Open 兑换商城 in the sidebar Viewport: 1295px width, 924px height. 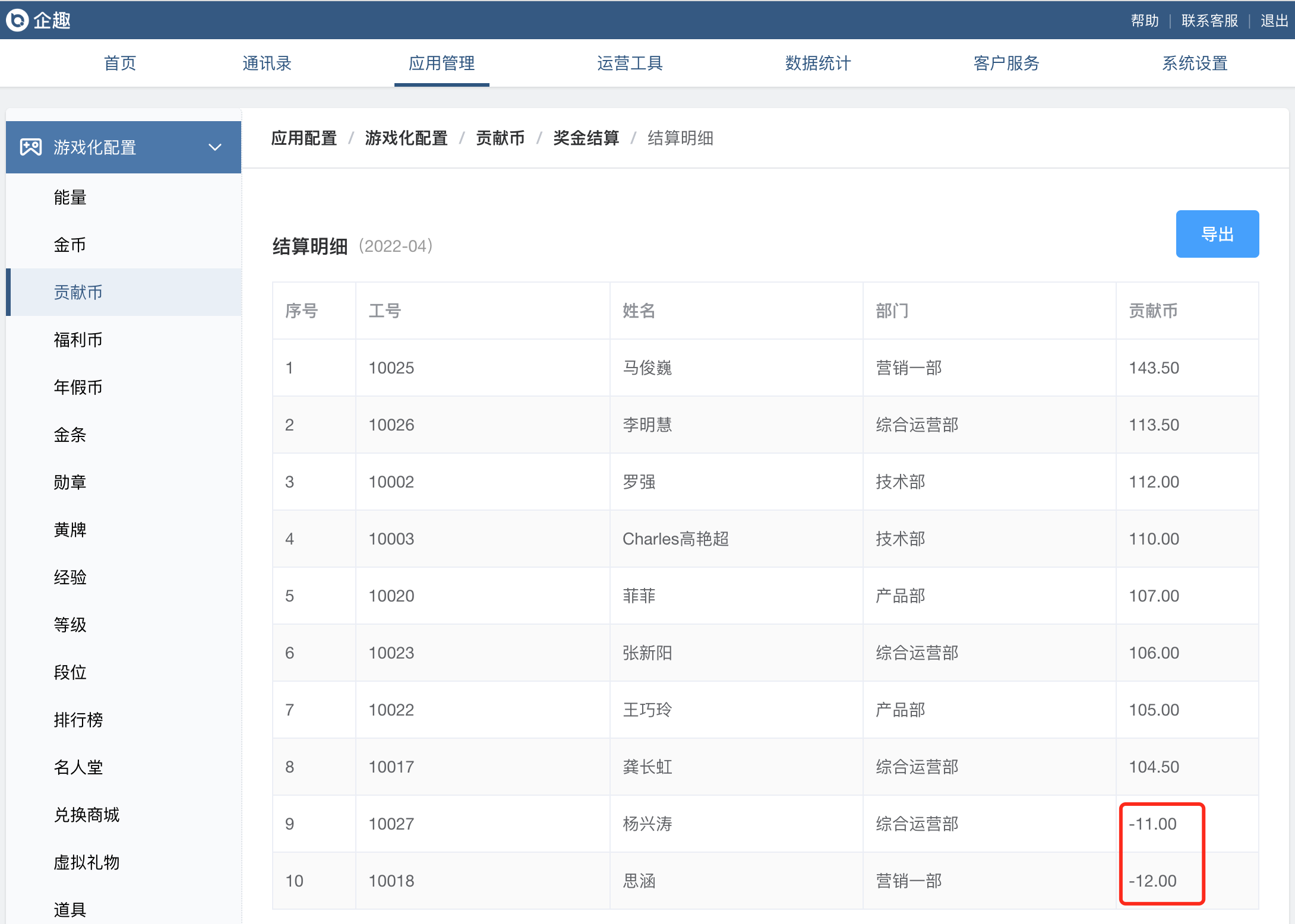click(124, 815)
